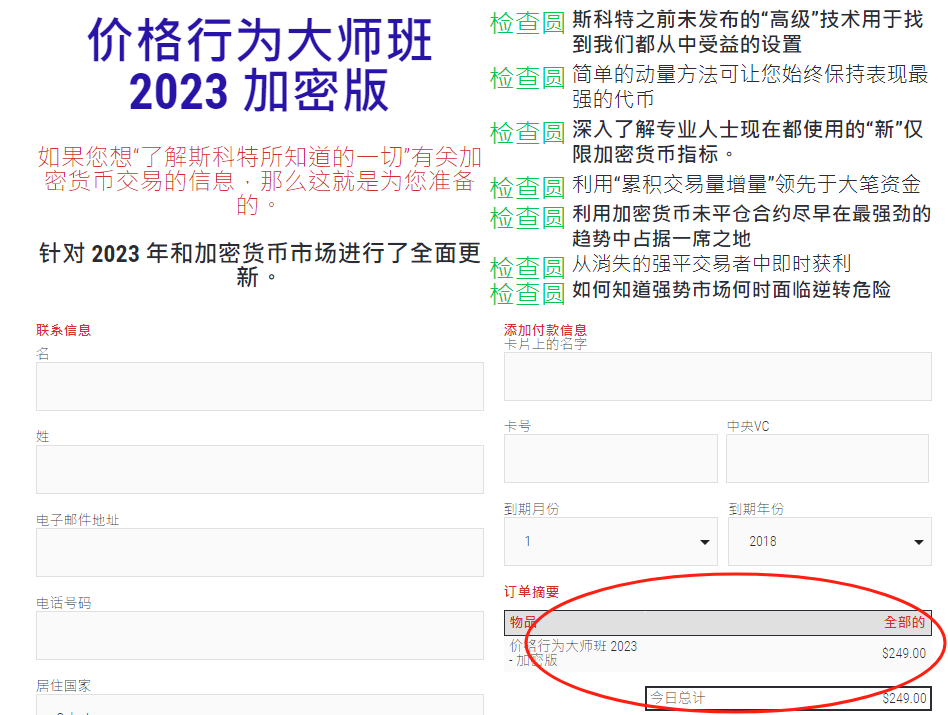Select the 电话号码 phone number input
The image size is (948, 715).
pyautogui.click(x=260, y=636)
